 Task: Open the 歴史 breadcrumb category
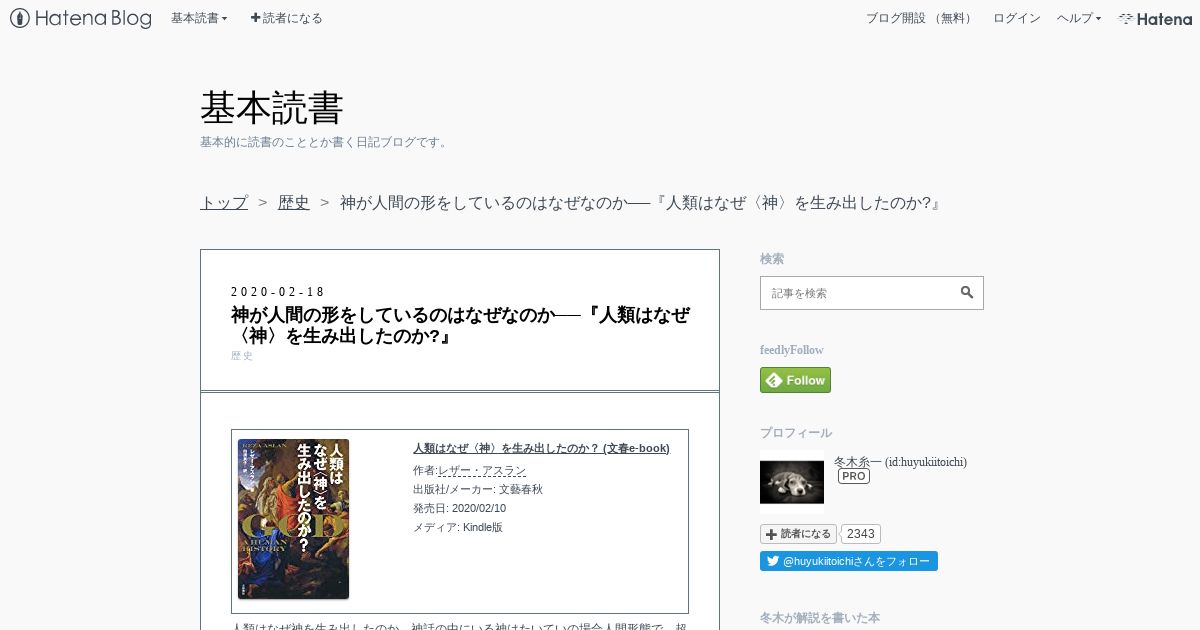[294, 202]
